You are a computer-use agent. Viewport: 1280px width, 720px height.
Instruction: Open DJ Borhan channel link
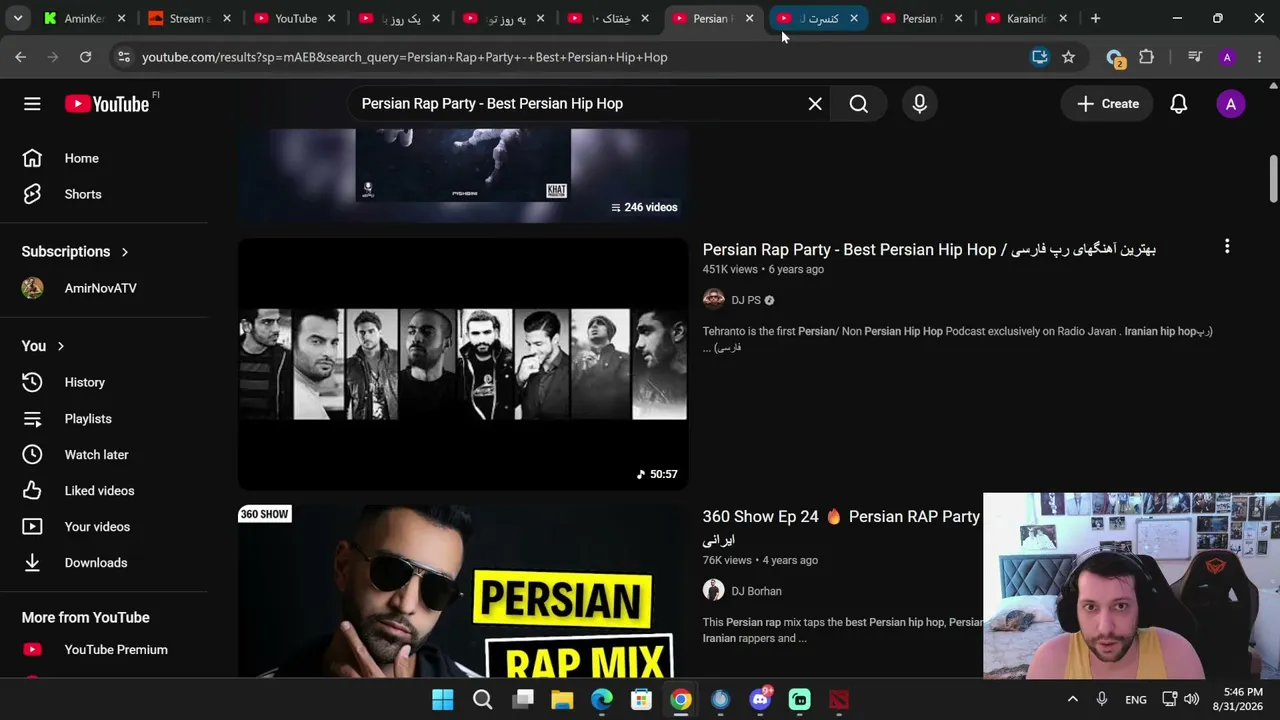click(x=756, y=591)
